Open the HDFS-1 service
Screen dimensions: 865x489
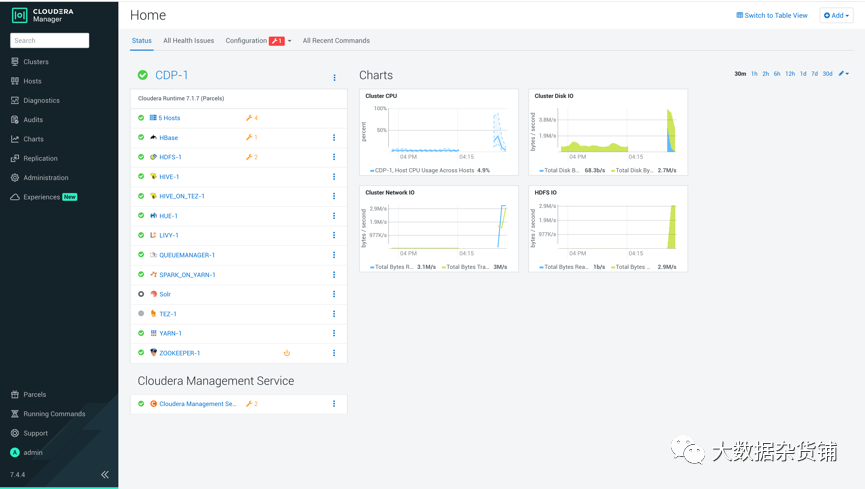tap(170, 157)
